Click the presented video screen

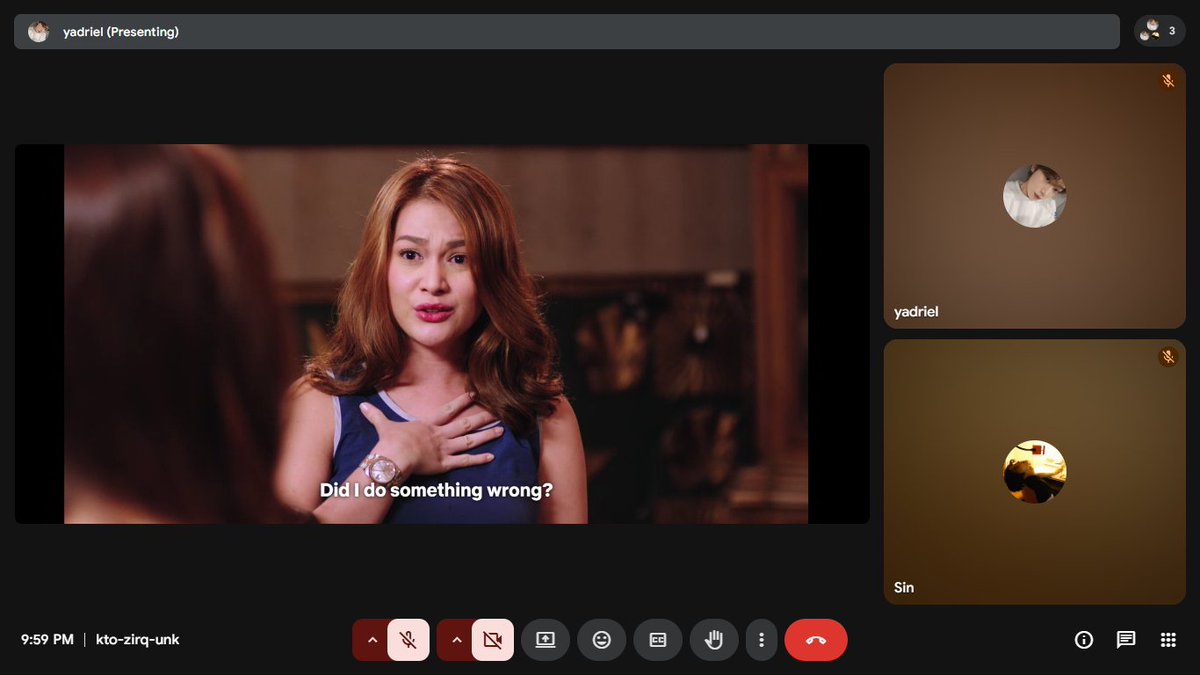(x=442, y=334)
